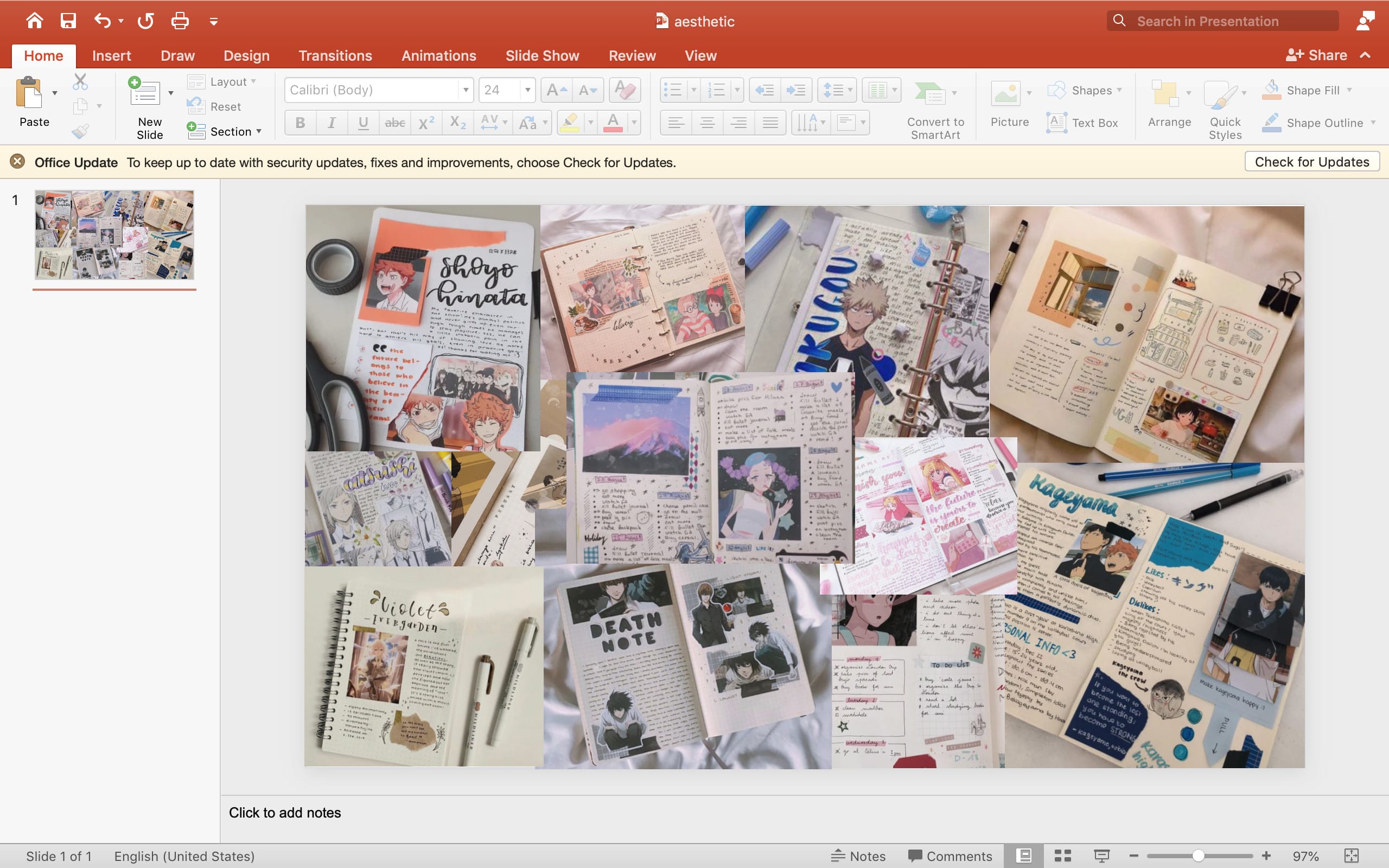Click the Home icon in title bar
This screenshot has width=1389, height=868.
pos(34,21)
